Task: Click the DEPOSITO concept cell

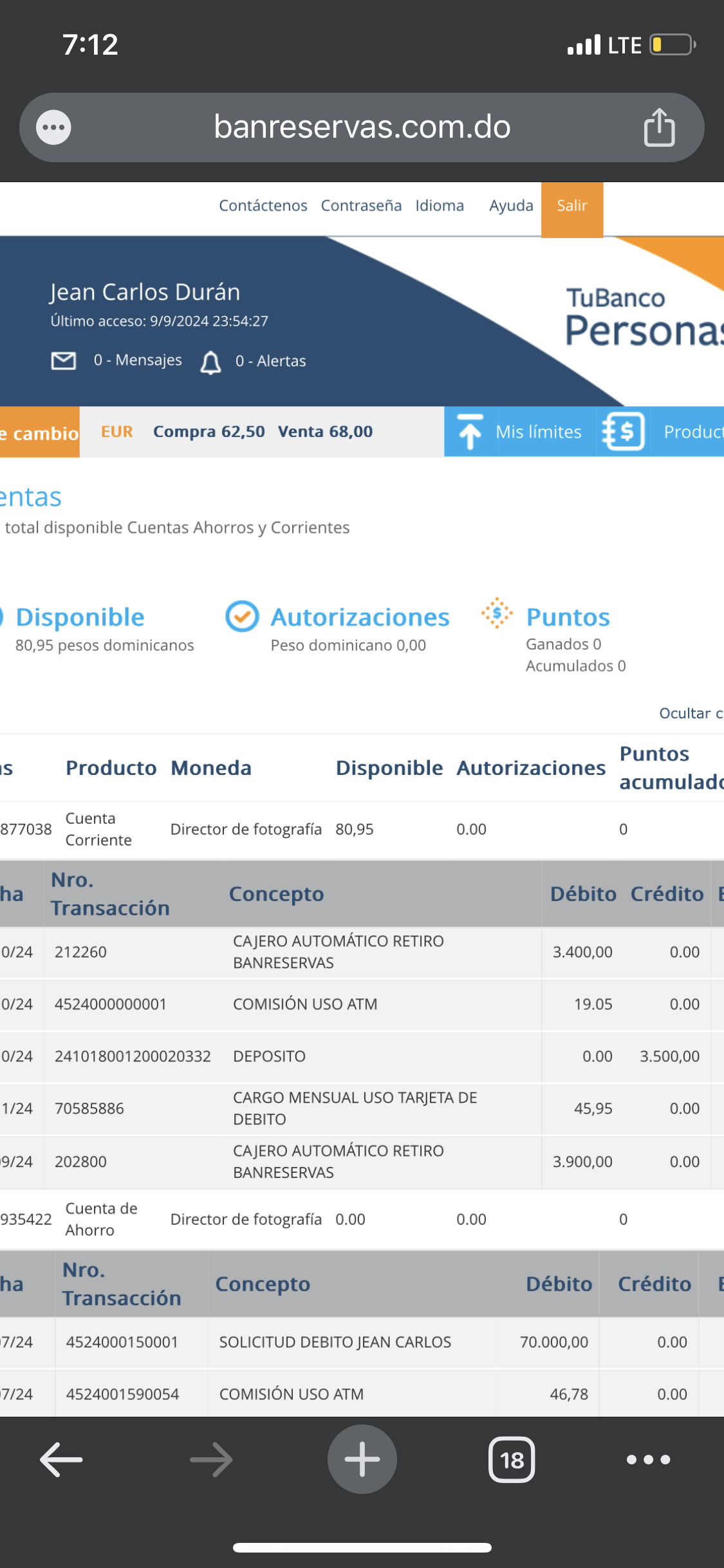Action: click(269, 1056)
